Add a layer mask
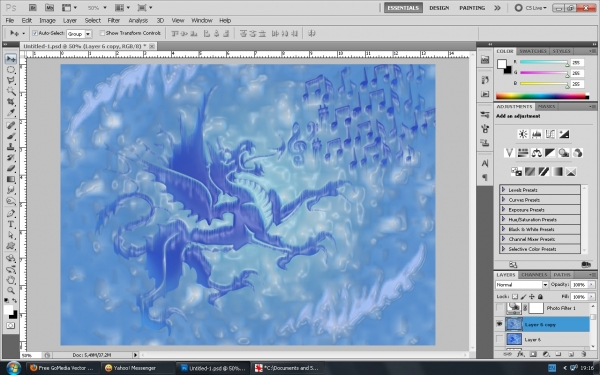600x375 pixels. pos(533,354)
